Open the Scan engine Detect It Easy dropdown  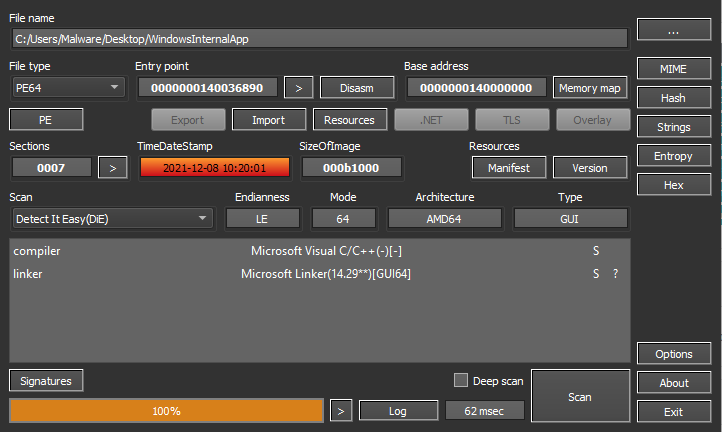[x=112, y=219]
